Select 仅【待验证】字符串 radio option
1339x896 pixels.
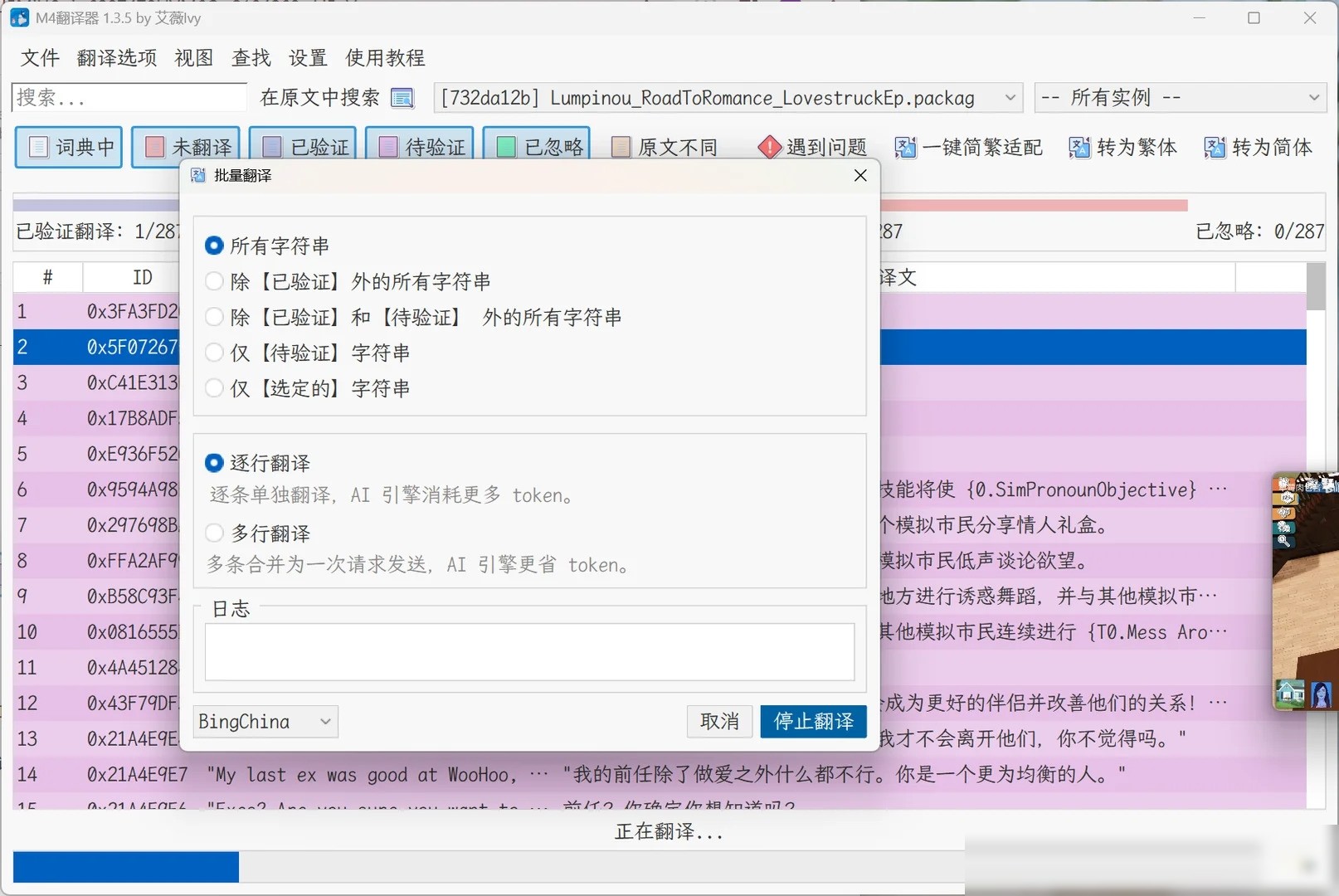coord(214,353)
